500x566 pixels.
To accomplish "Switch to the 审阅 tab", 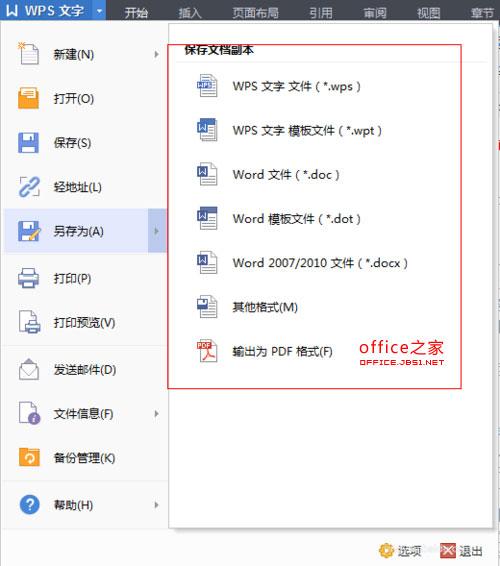I will point(375,13).
